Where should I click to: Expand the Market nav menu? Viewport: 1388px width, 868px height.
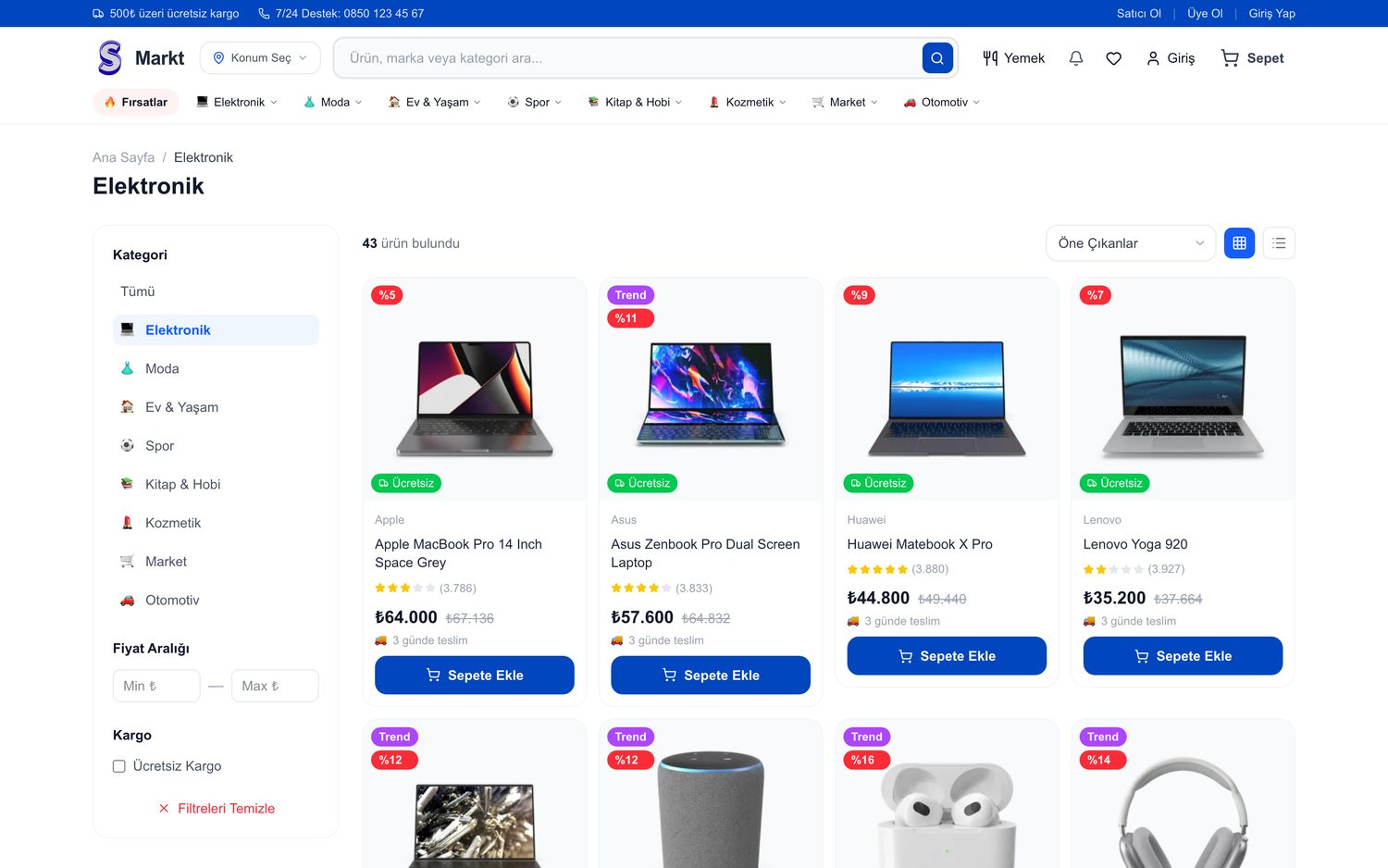(844, 102)
